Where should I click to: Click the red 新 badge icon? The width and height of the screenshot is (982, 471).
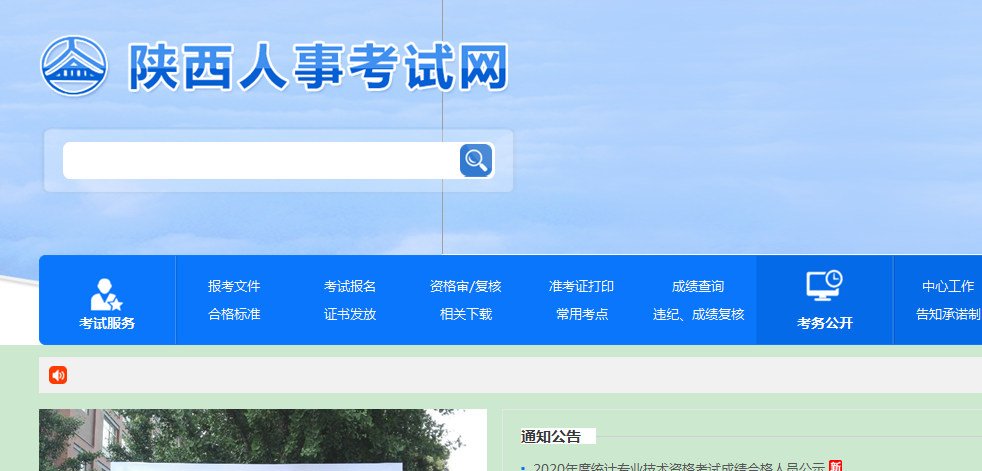click(x=835, y=466)
